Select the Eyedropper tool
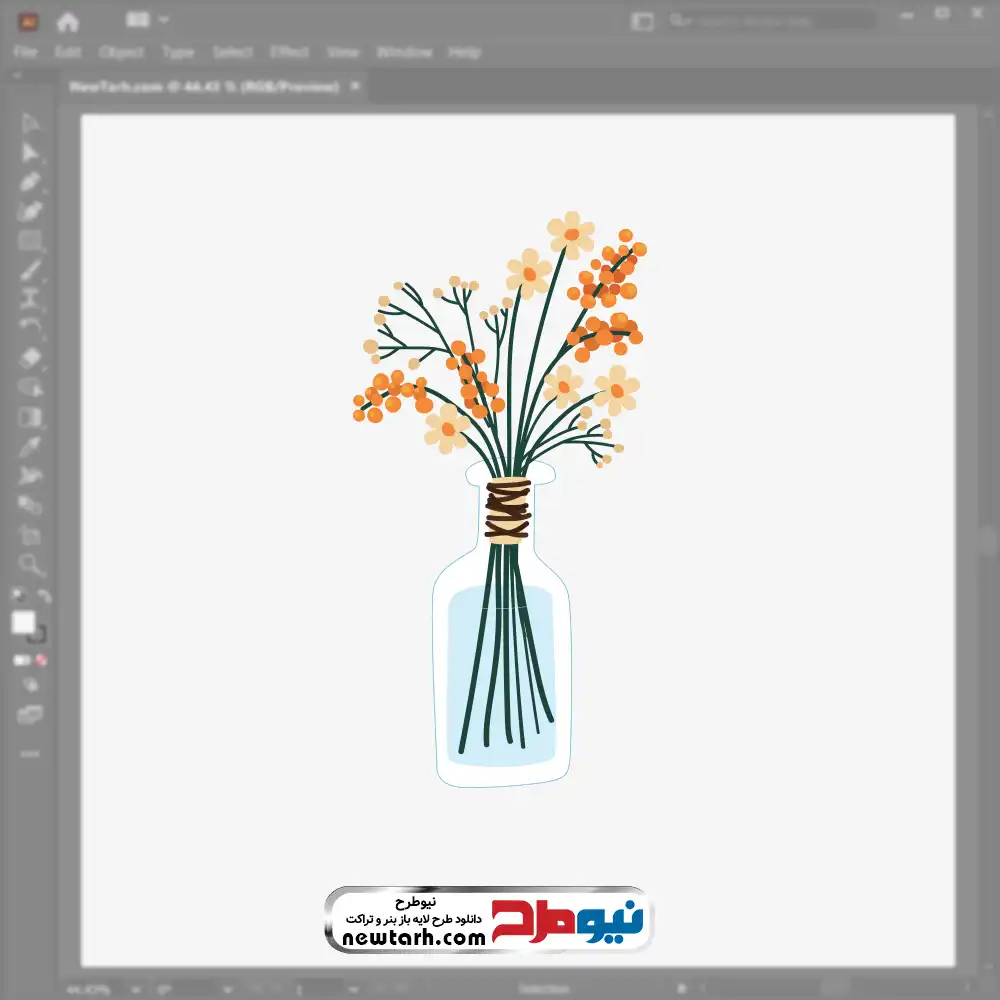This screenshot has width=1000, height=1000. coord(30,446)
